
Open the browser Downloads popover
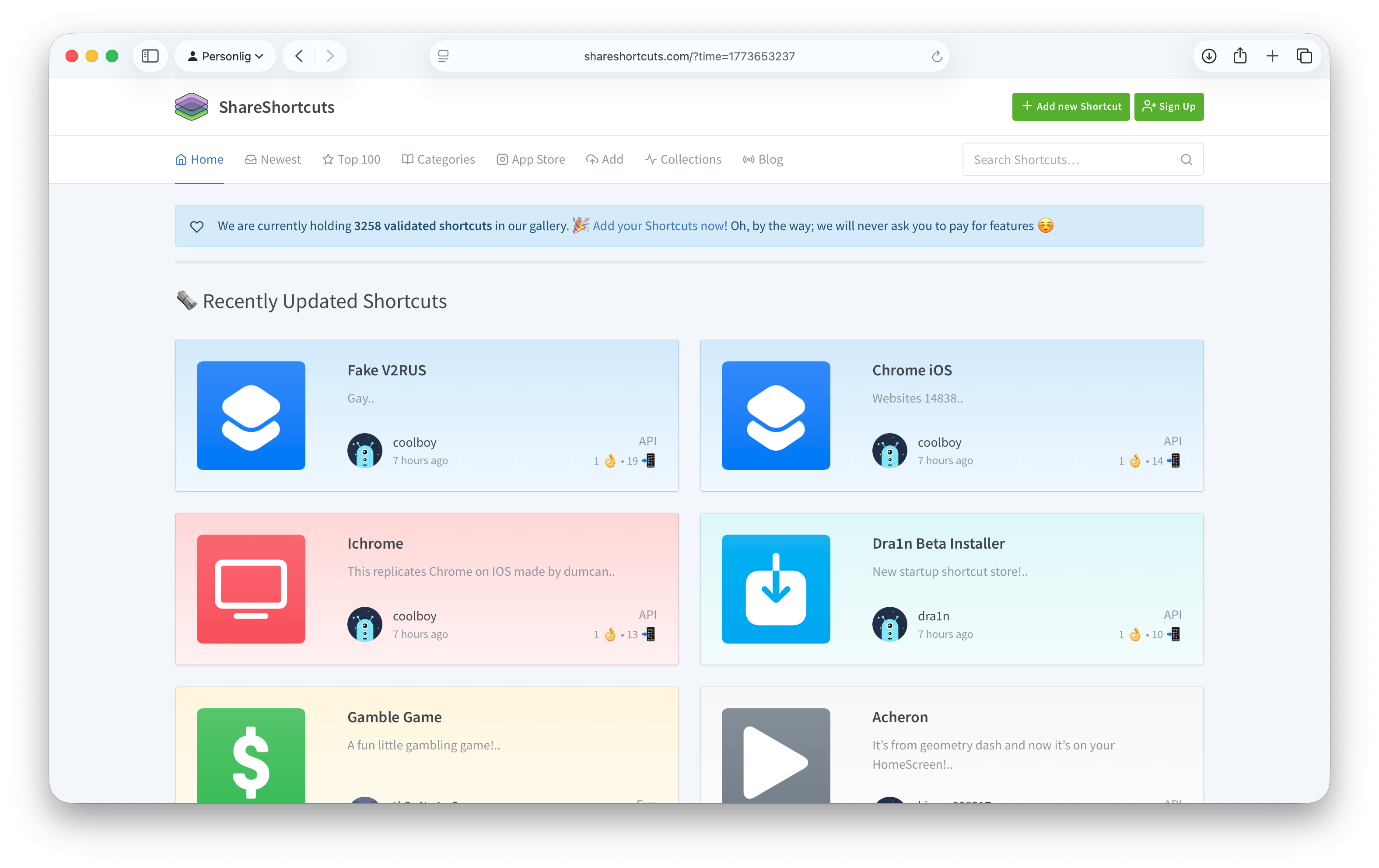pyautogui.click(x=1208, y=56)
